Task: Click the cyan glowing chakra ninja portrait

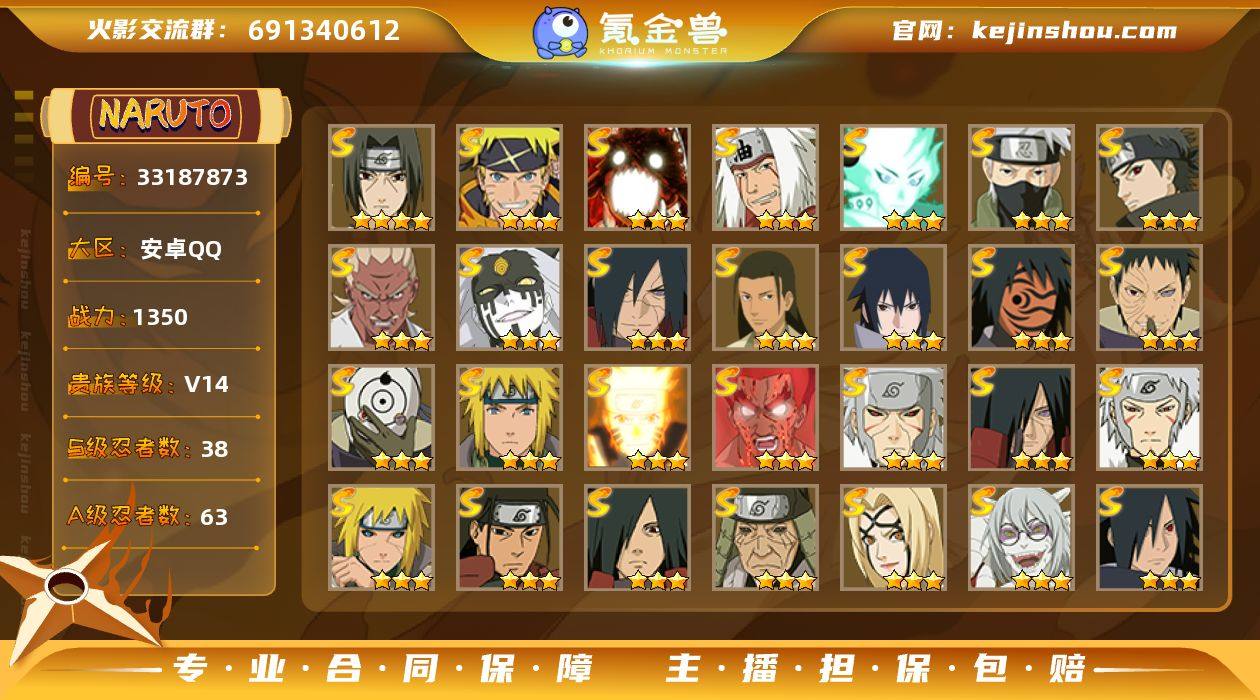Action: point(893,177)
